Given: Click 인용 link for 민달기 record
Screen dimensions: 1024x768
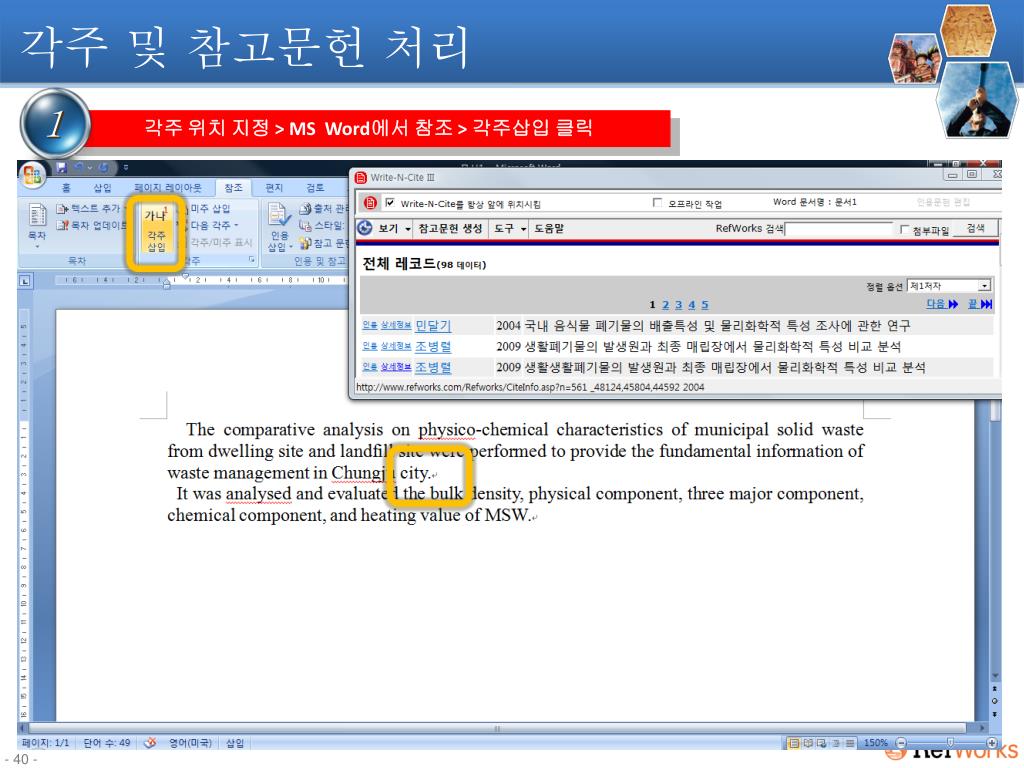Looking at the screenshot, I should [370, 325].
